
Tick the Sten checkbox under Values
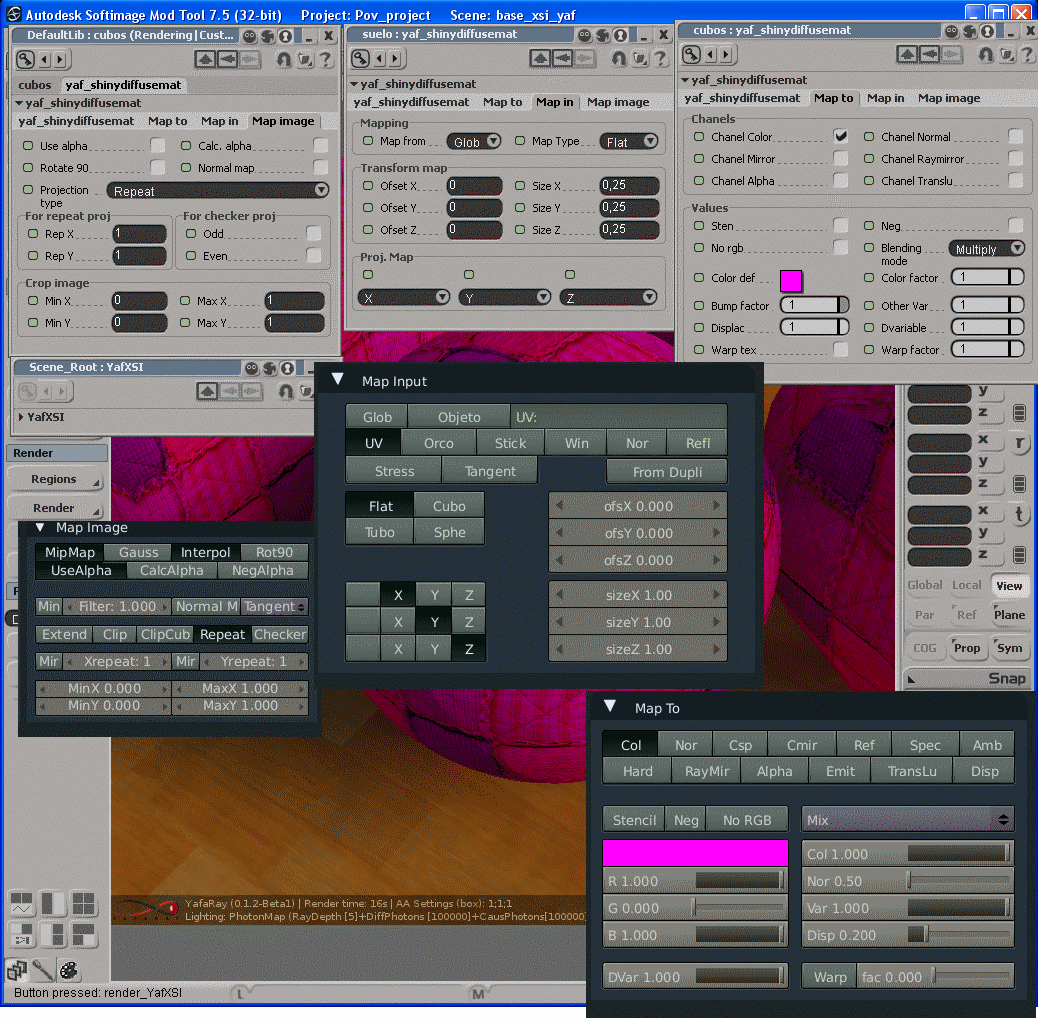(841, 225)
